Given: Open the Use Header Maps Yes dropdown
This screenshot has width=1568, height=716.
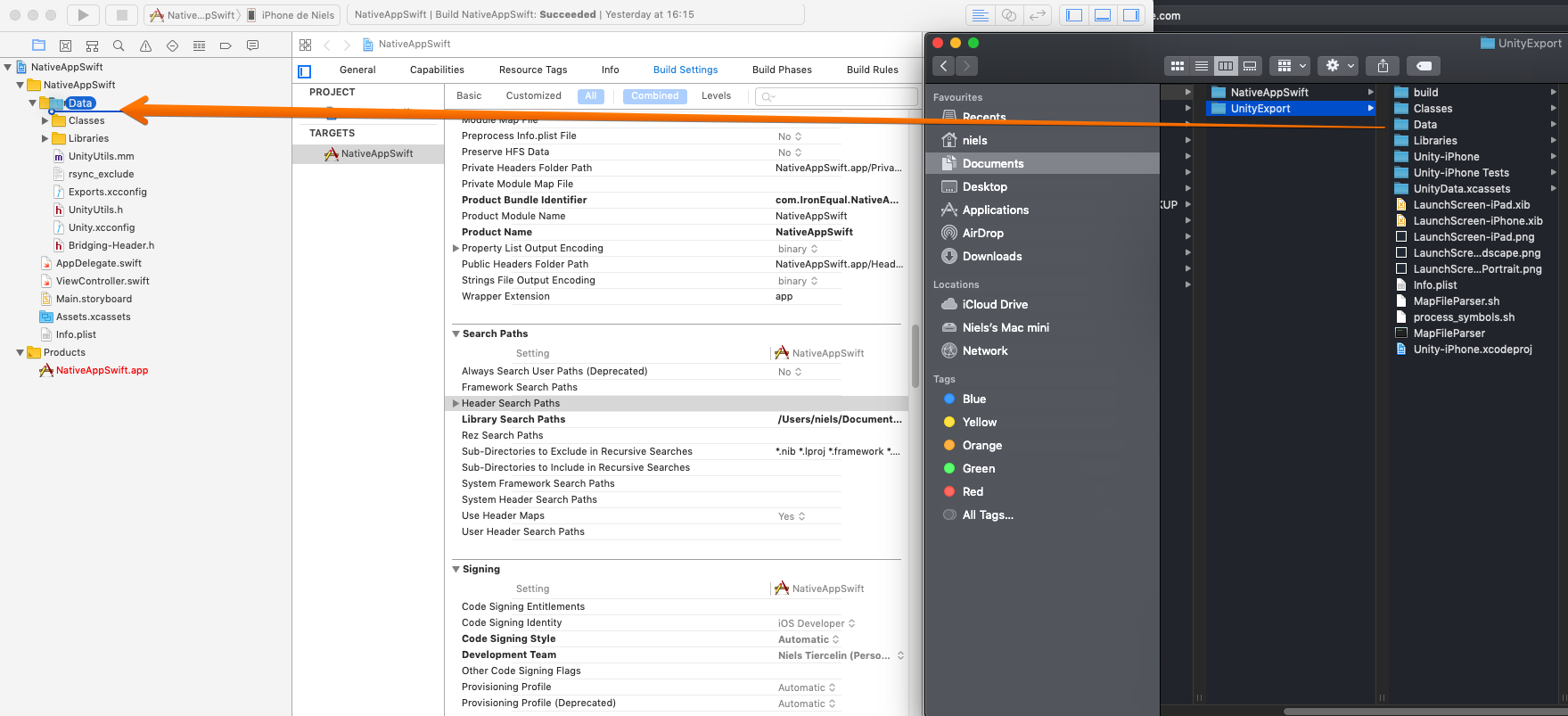Looking at the screenshot, I should tap(792, 517).
